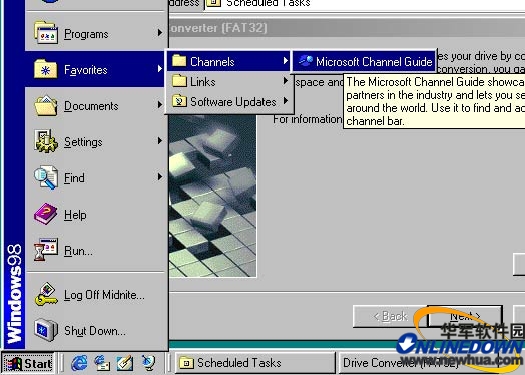Switch to Scheduled Tasks taskbar button
The image size is (525, 375).
click(x=254, y=363)
